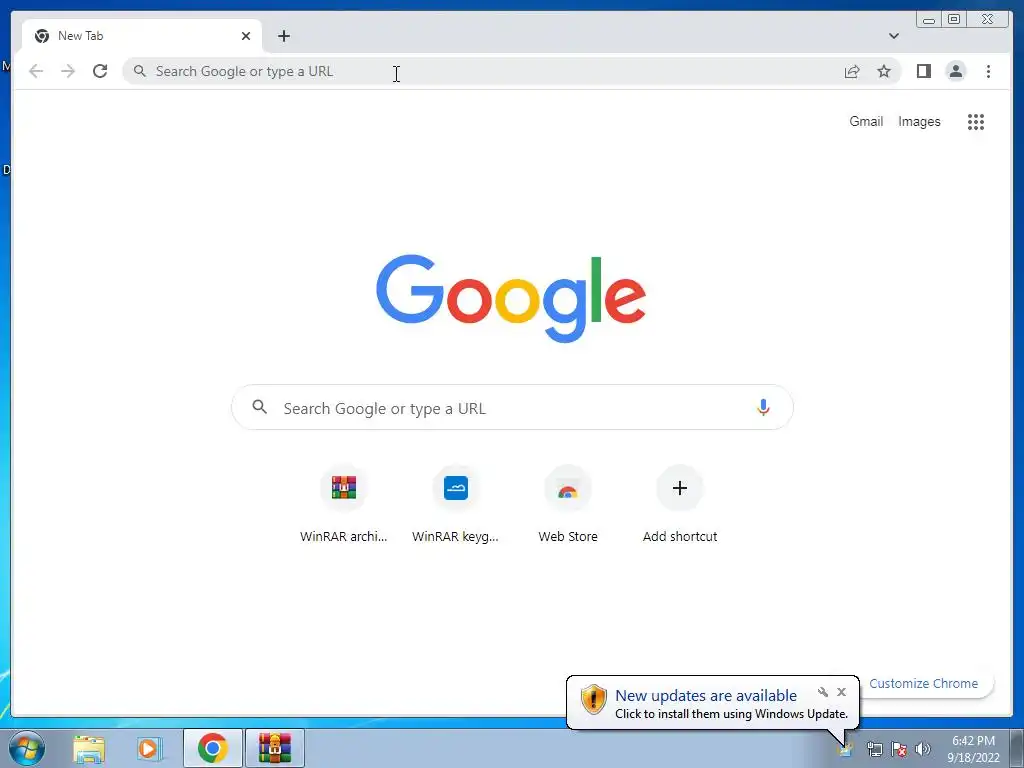Click the browser back arrow
This screenshot has height=768, width=1024.
pyautogui.click(x=36, y=71)
